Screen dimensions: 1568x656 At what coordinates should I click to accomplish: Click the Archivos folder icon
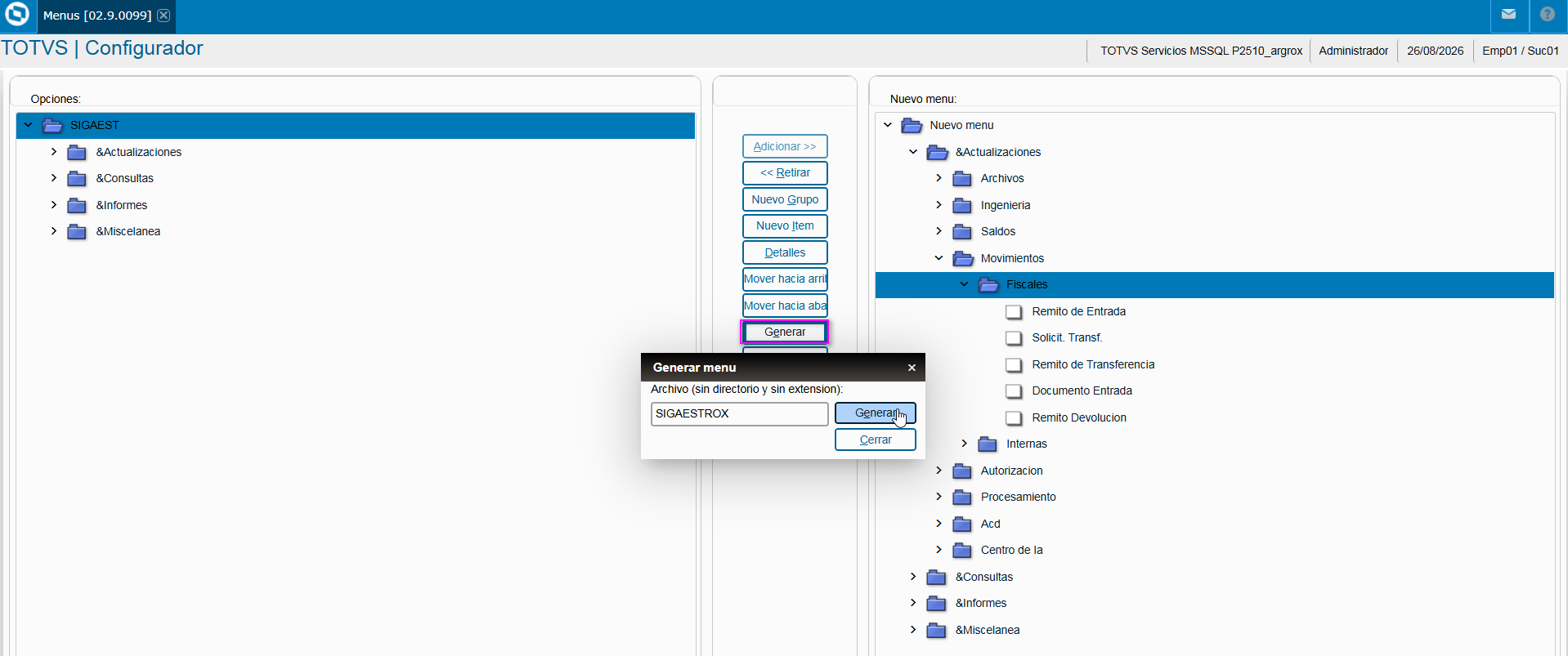tap(962, 178)
